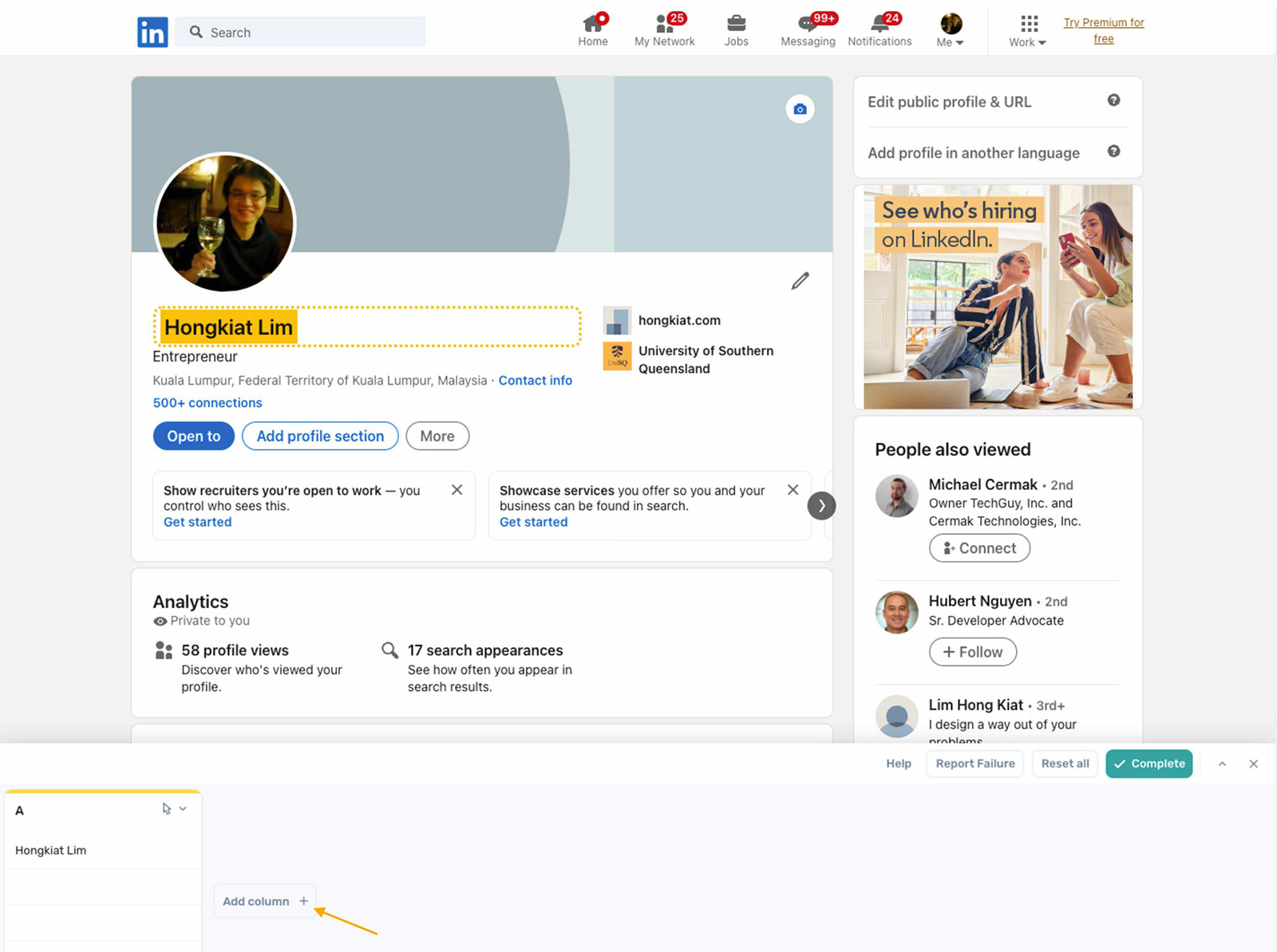The height and width of the screenshot is (952, 1277).
Task: Click Follow button for Hubert Nguyen
Action: pos(972,652)
